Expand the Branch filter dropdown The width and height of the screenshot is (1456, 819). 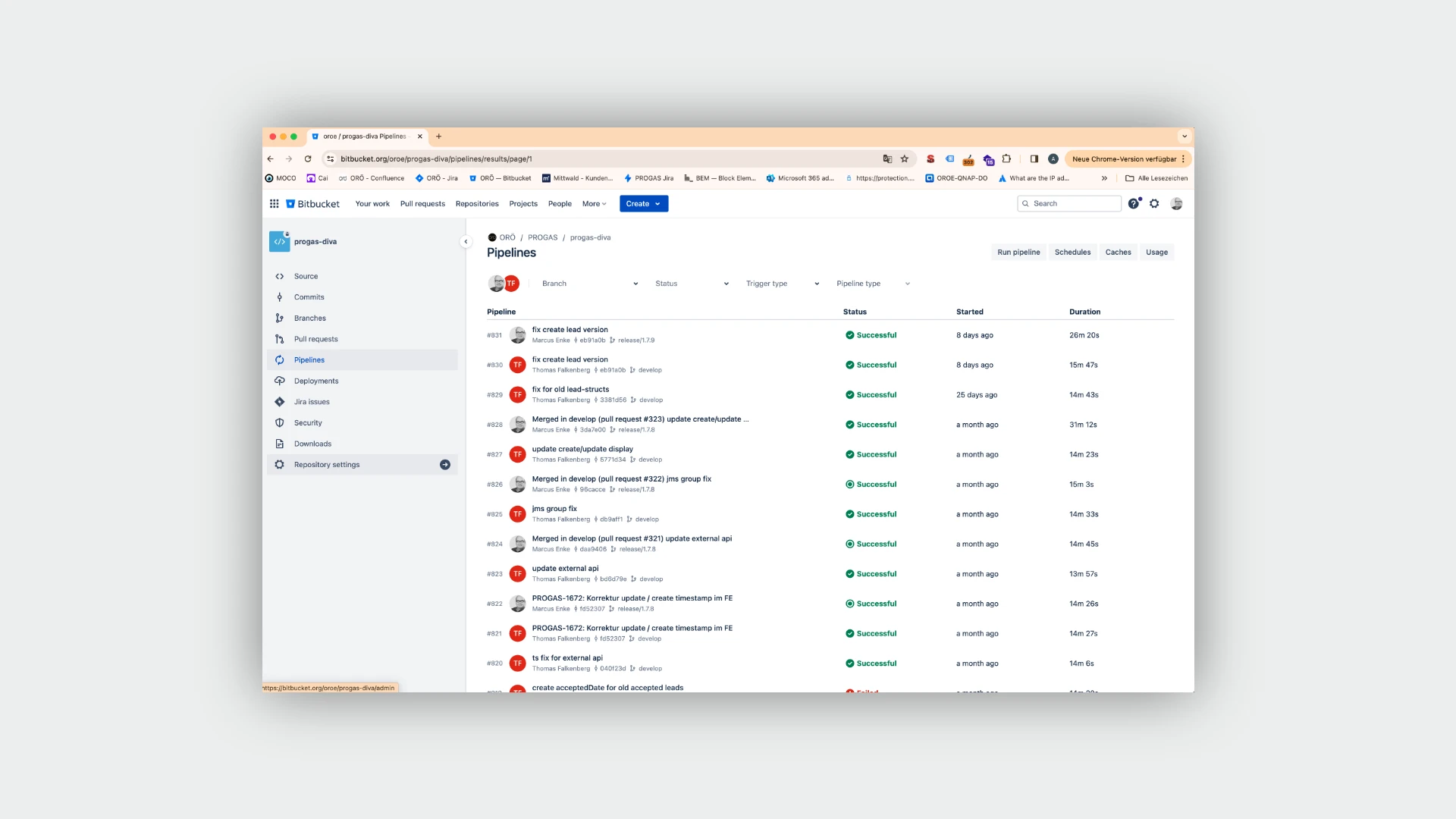(x=588, y=283)
